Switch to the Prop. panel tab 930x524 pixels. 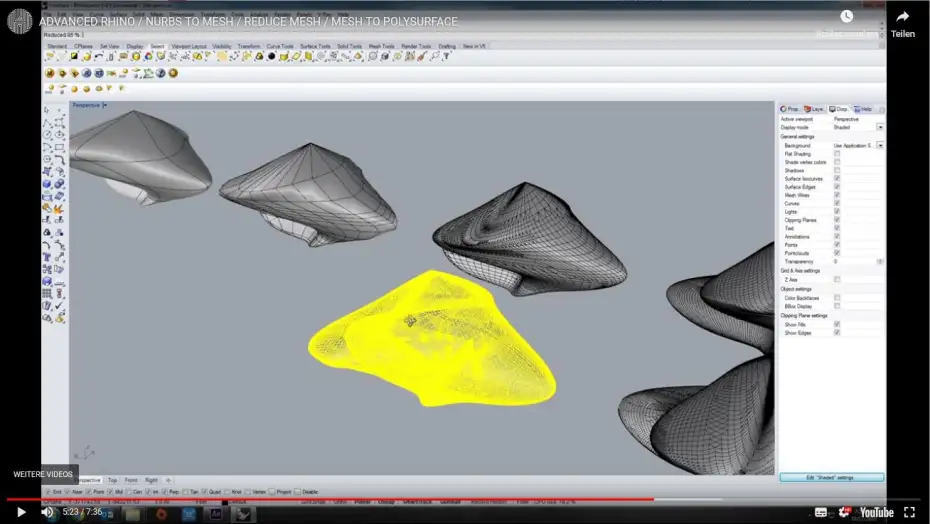click(x=790, y=109)
